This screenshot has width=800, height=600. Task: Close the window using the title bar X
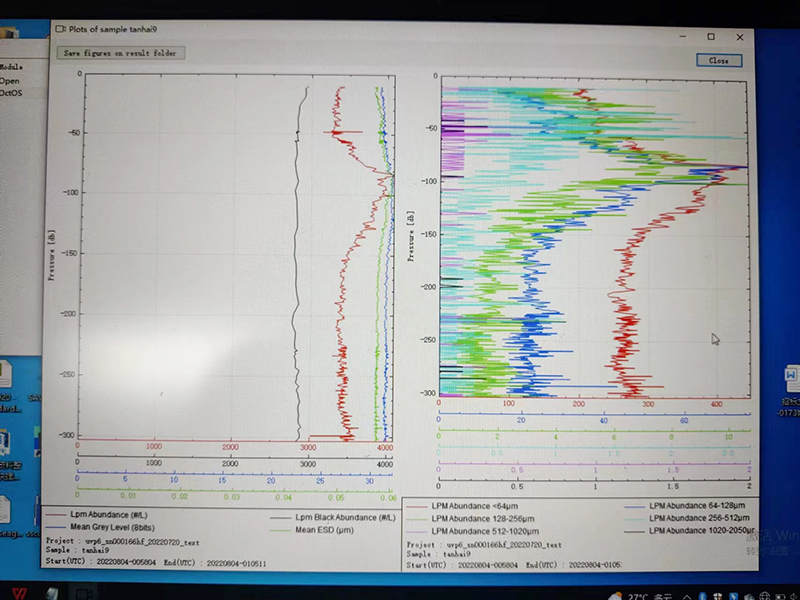tap(740, 37)
